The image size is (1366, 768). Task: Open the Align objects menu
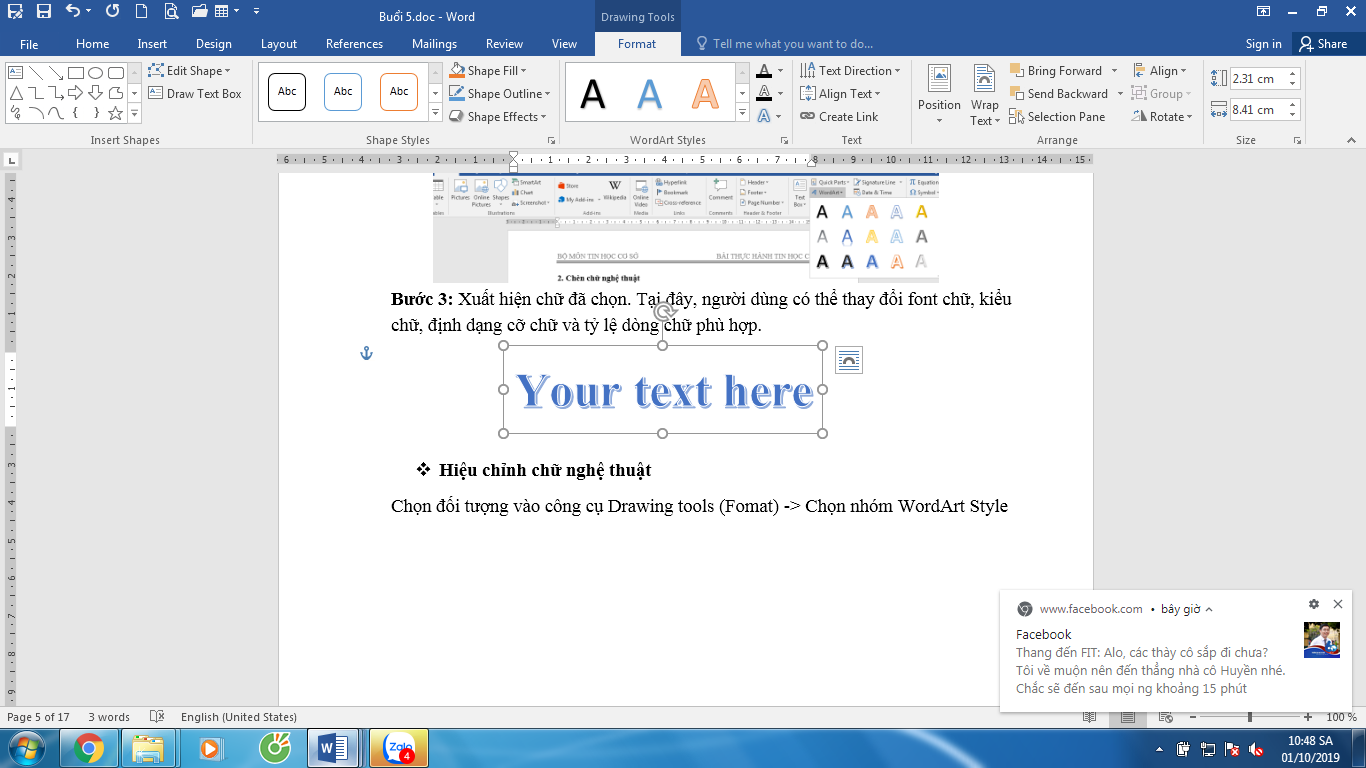pyautogui.click(x=1160, y=71)
